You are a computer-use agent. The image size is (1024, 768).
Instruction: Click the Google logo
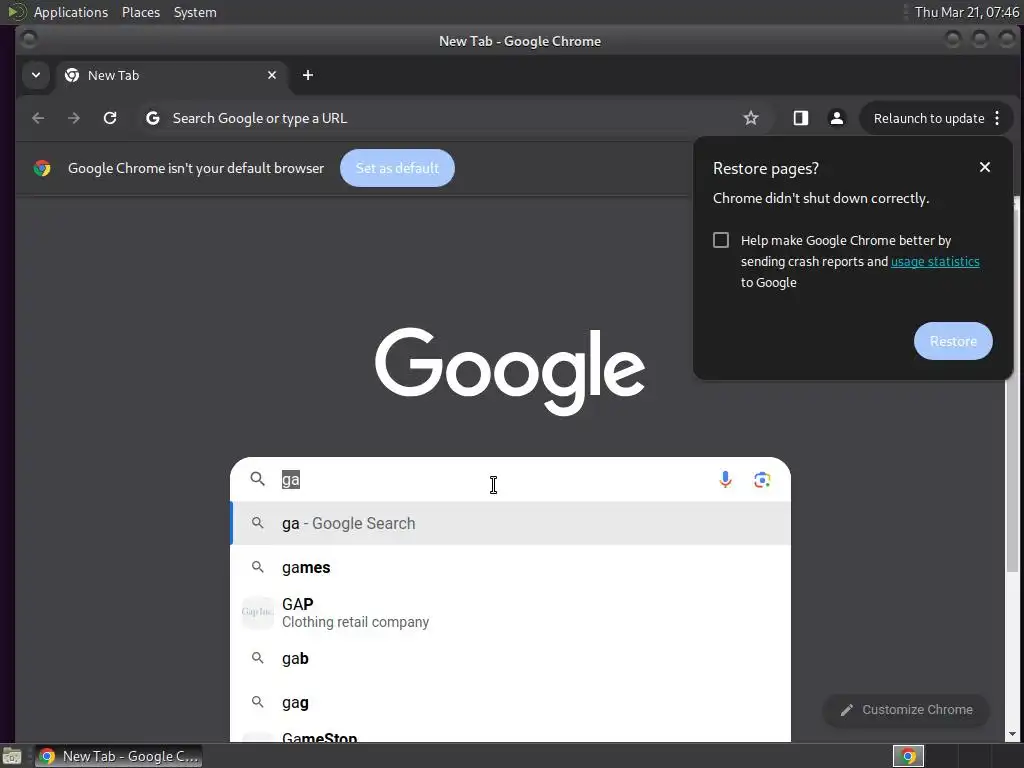click(510, 371)
